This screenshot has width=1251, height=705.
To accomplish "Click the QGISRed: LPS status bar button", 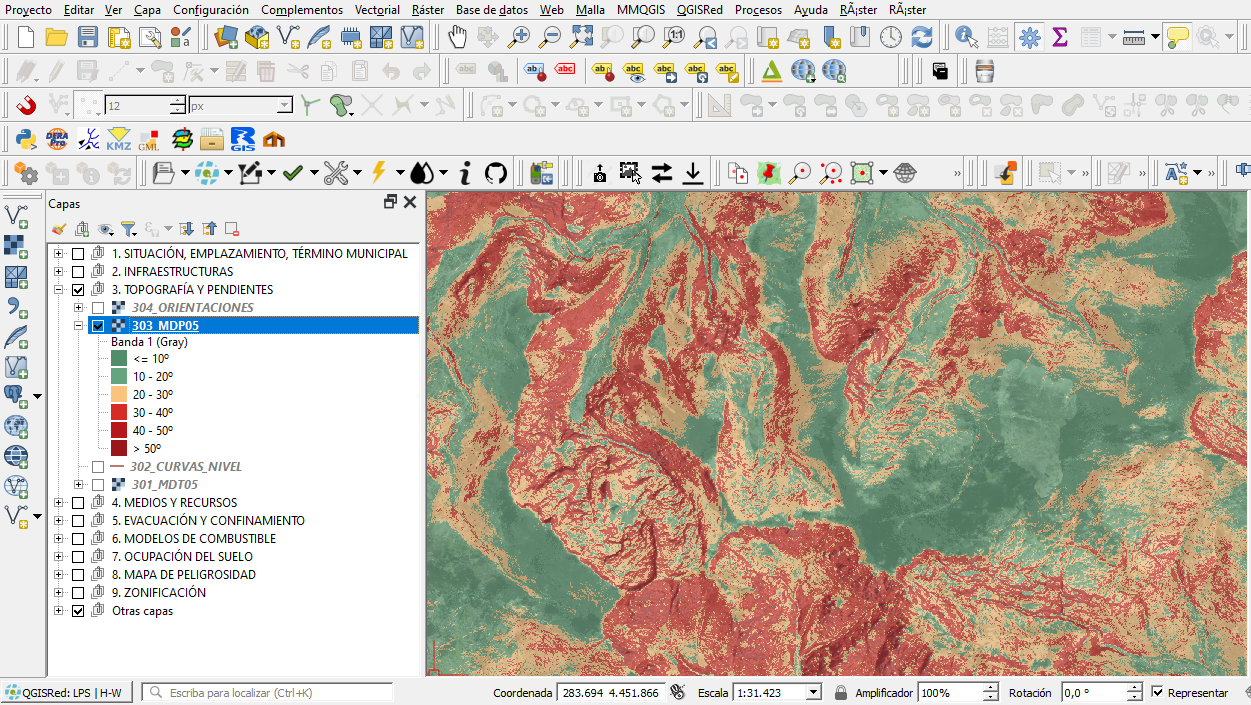I will (64, 691).
